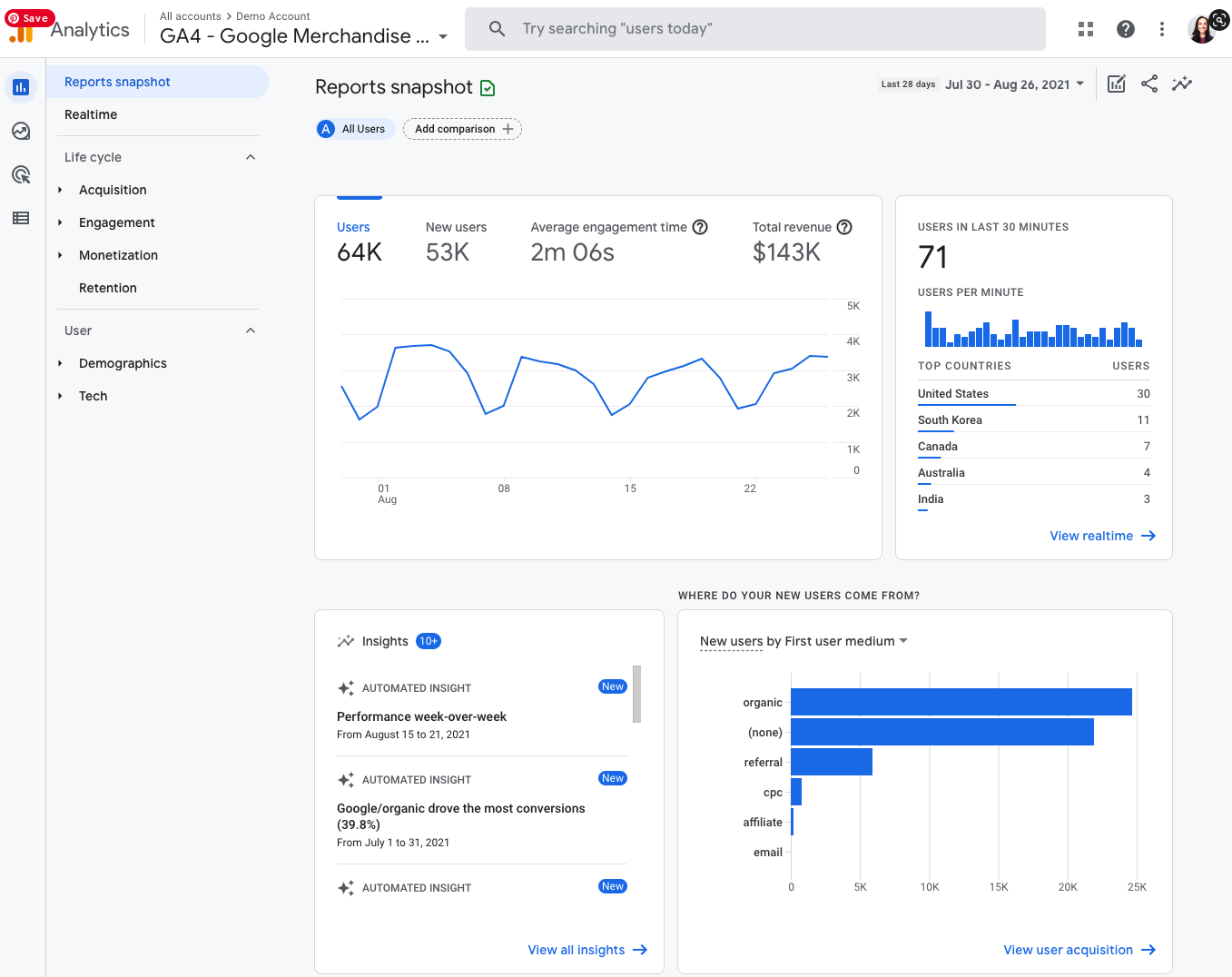This screenshot has width=1232, height=977.
Task: Click the verified data quality badge
Action: click(x=488, y=87)
